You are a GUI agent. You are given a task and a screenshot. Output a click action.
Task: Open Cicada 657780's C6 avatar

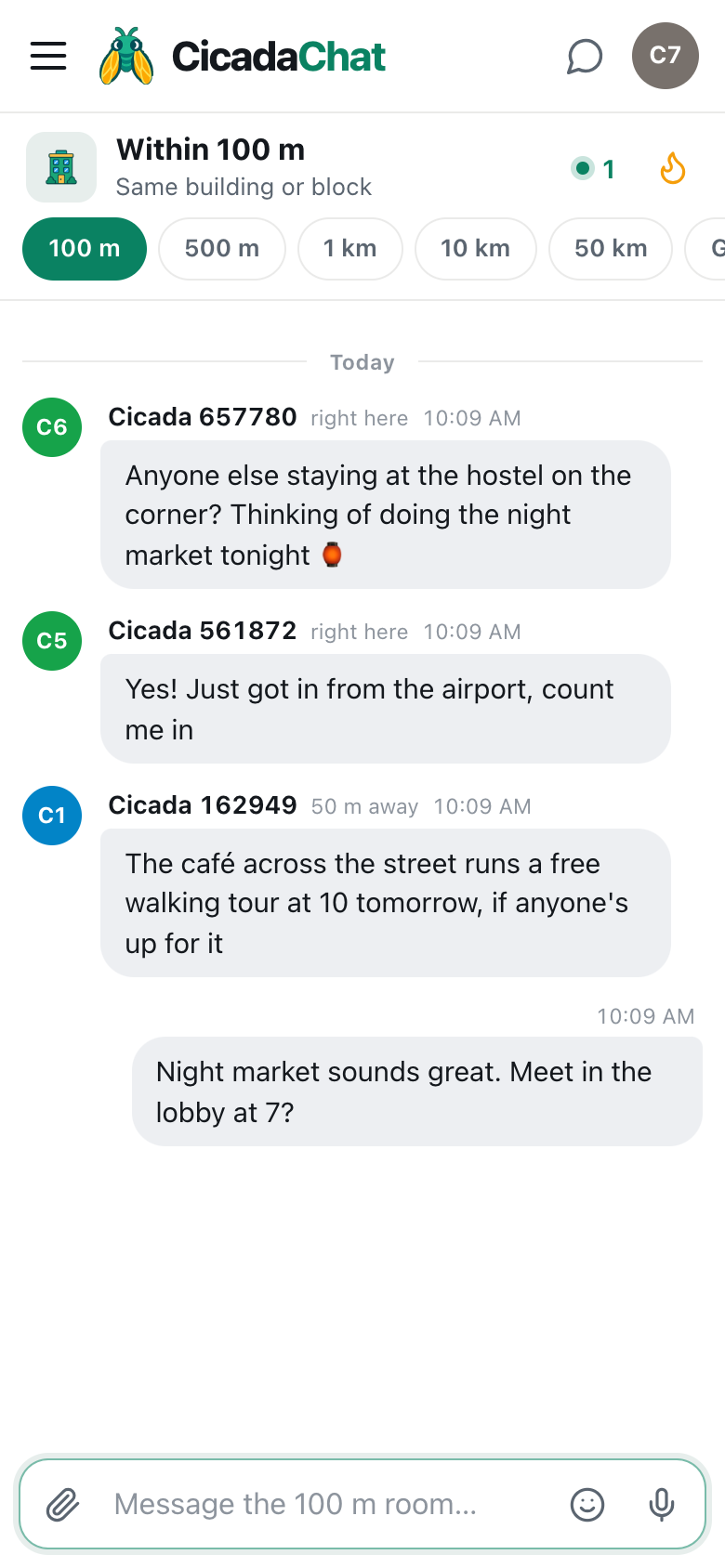pyautogui.click(x=52, y=427)
